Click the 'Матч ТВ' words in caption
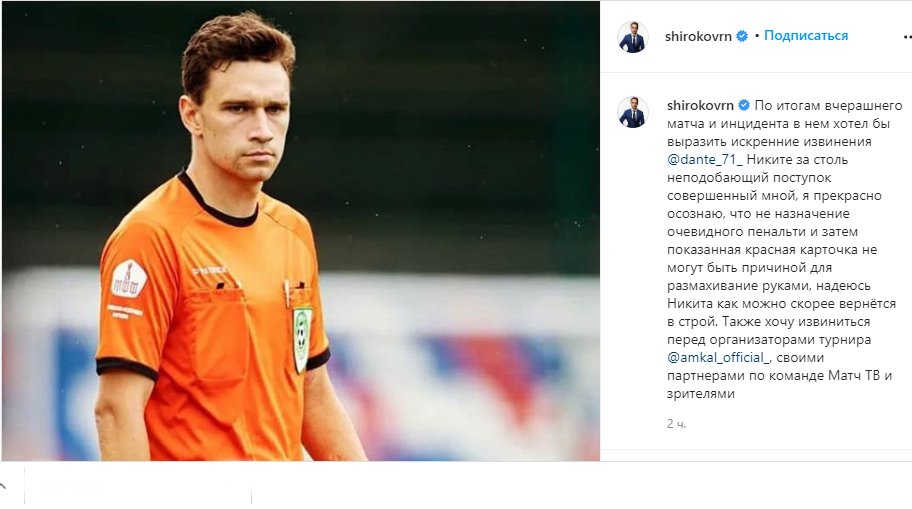912x509 pixels. tap(854, 375)
